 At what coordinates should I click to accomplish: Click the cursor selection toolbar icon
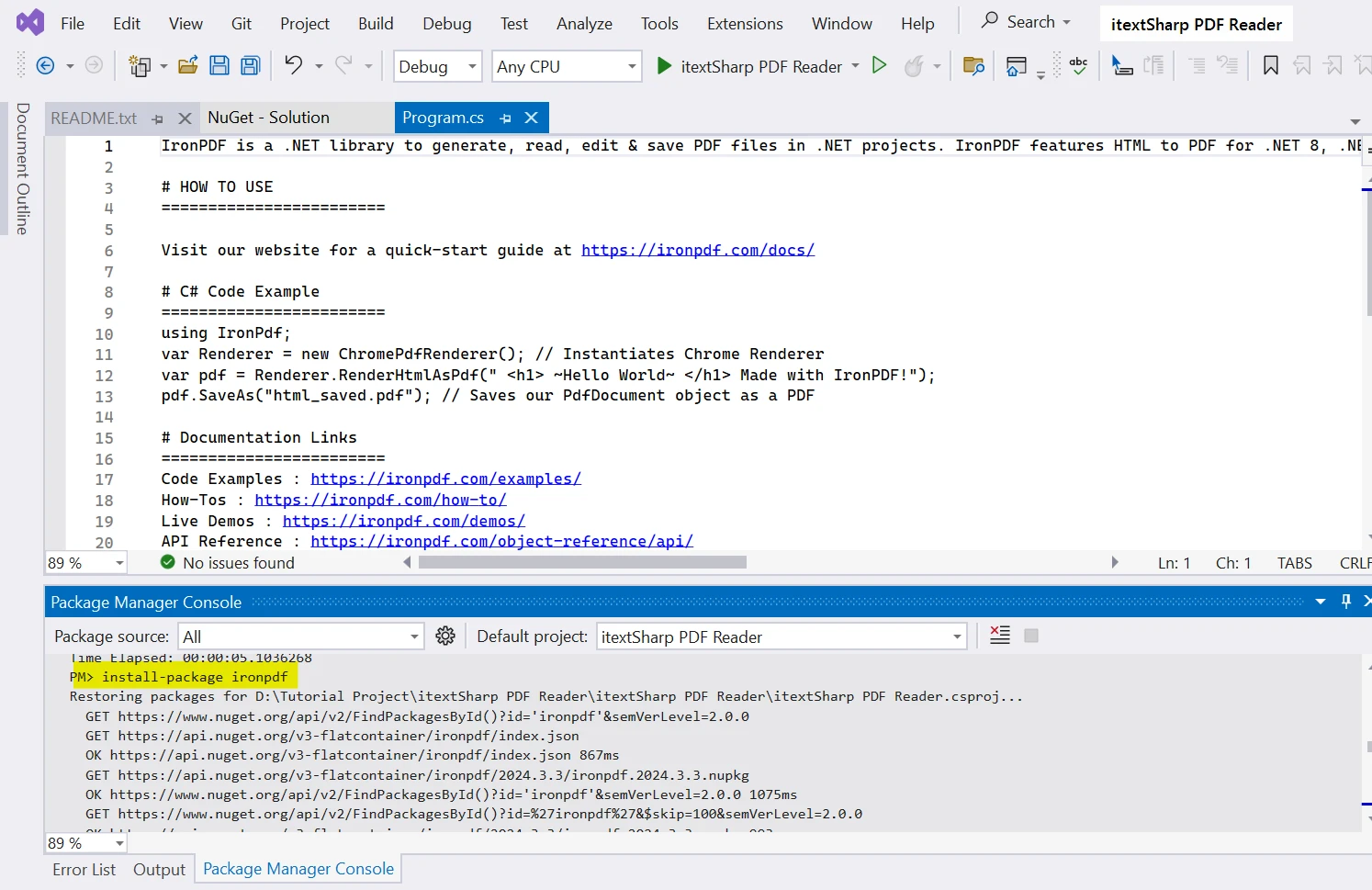(x=1121, y=65)
